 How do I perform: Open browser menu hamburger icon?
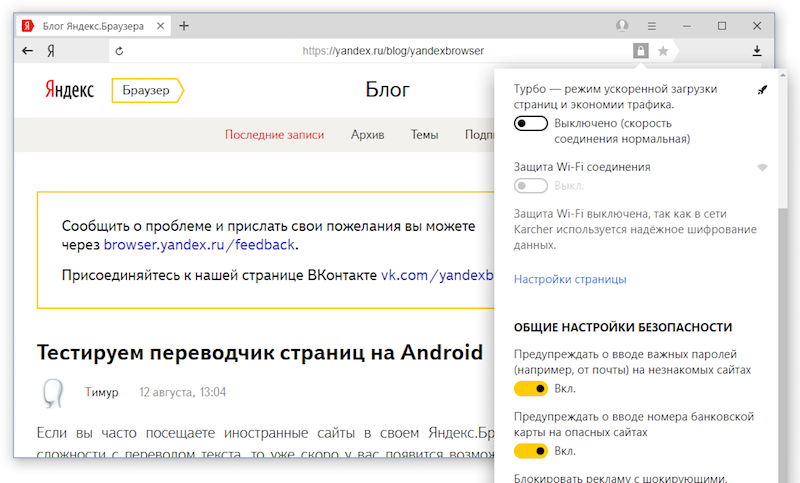pyautogui.click(x=652, y=26)
